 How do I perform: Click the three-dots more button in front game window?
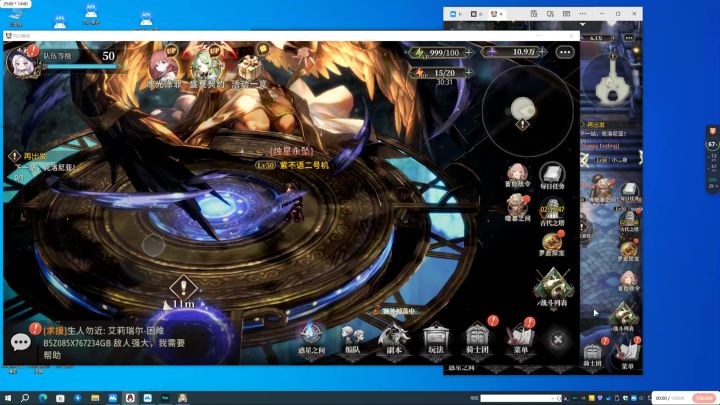(565, 52)
